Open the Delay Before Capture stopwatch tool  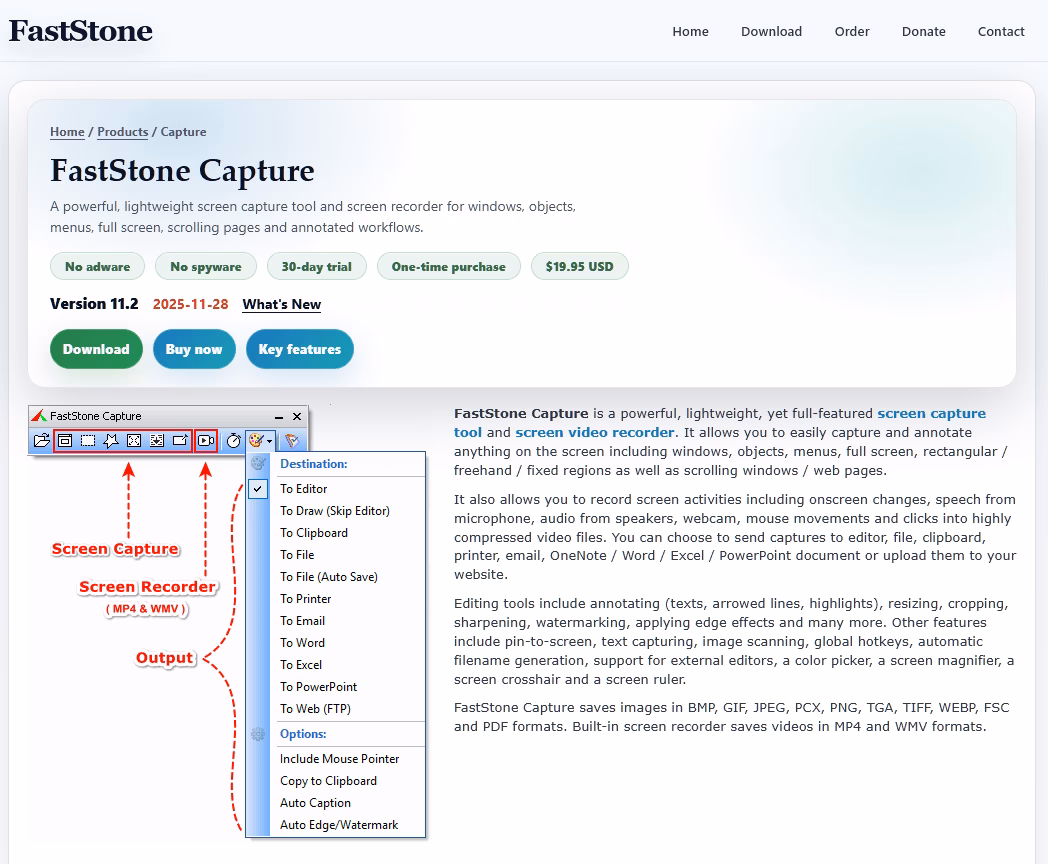tap(234, 439)
